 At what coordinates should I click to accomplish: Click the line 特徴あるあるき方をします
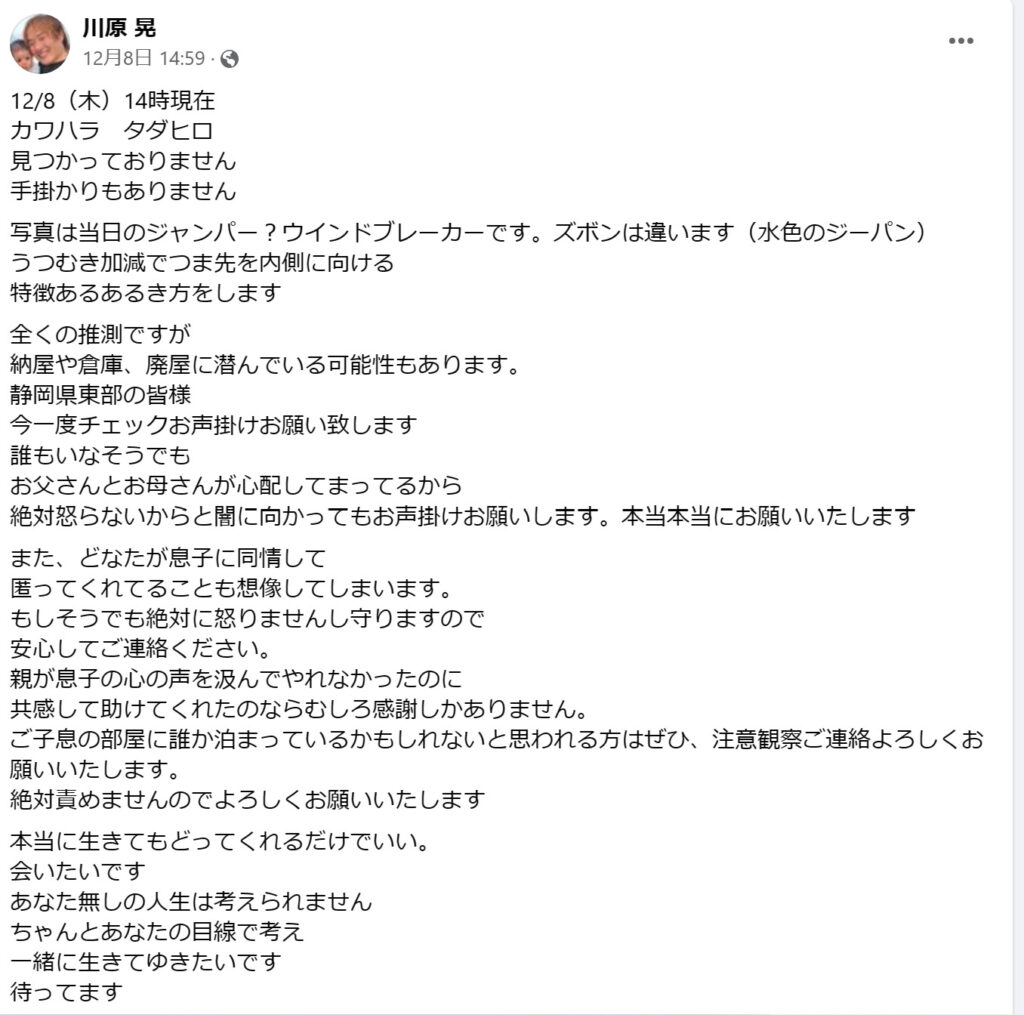pyautogui.click(x=147, y=292)
